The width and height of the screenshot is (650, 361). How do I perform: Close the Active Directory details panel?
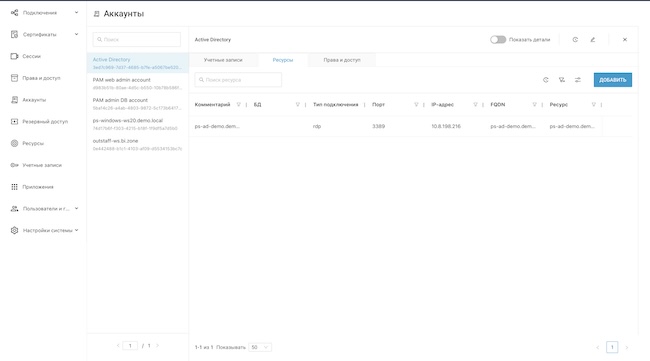click(x=625, y=40)
